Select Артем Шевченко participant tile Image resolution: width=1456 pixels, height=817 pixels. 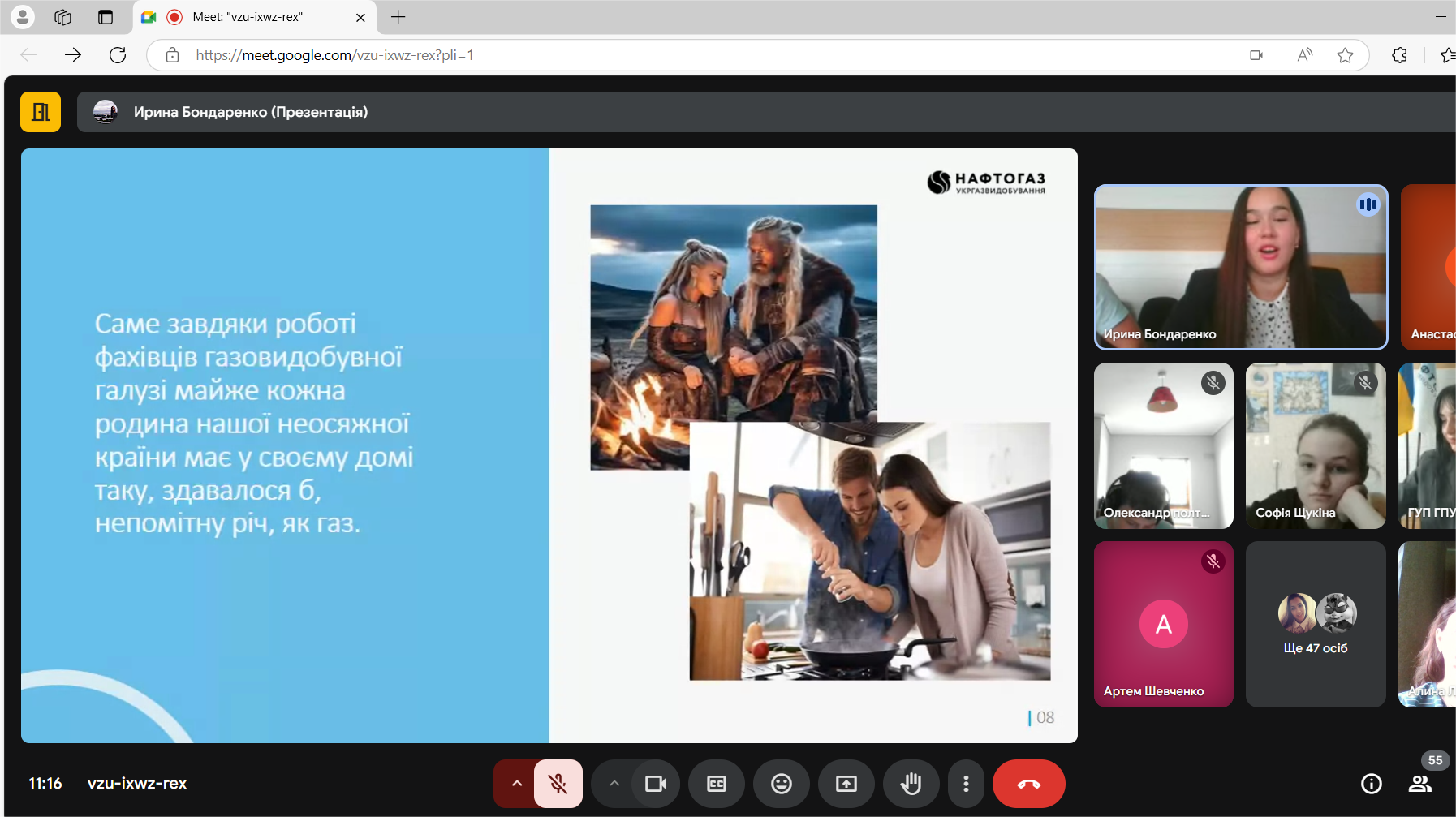click(x=1164, y=625)
